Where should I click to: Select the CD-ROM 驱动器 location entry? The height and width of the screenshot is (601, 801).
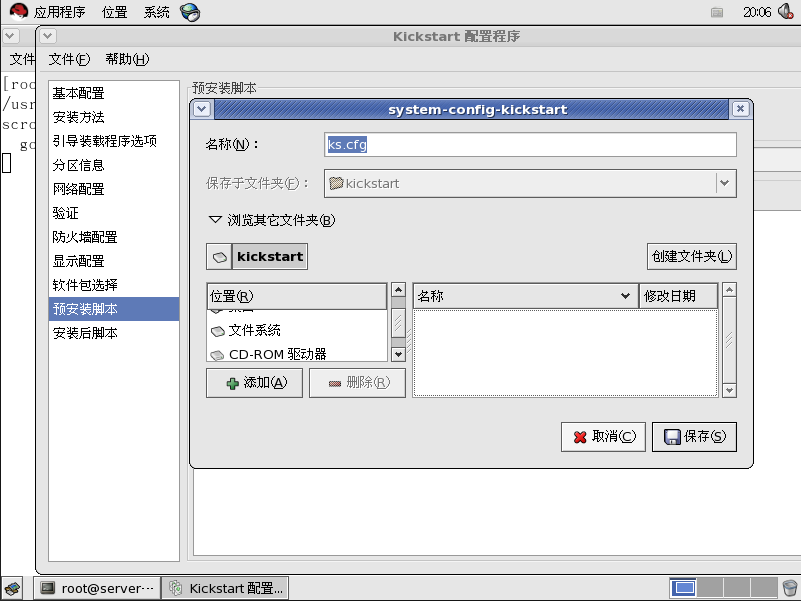point(297,354)
